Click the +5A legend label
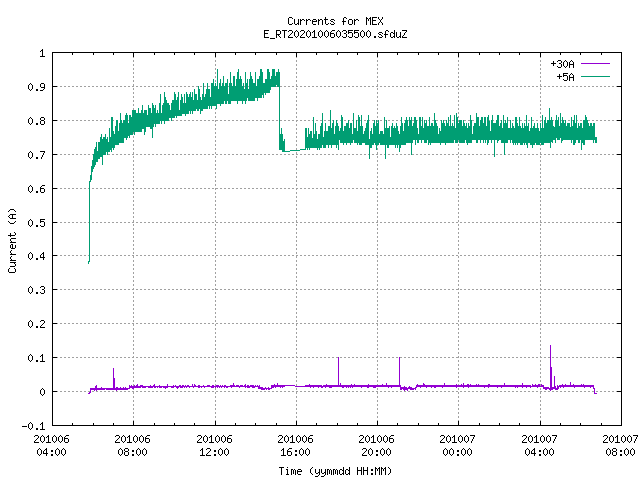This screenshot has width=640, height=480. 565,77
